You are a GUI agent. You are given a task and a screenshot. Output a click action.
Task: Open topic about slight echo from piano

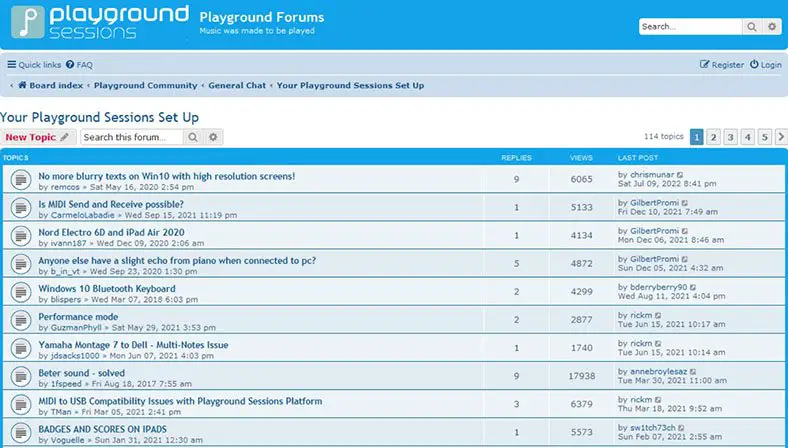click(177, 261)
